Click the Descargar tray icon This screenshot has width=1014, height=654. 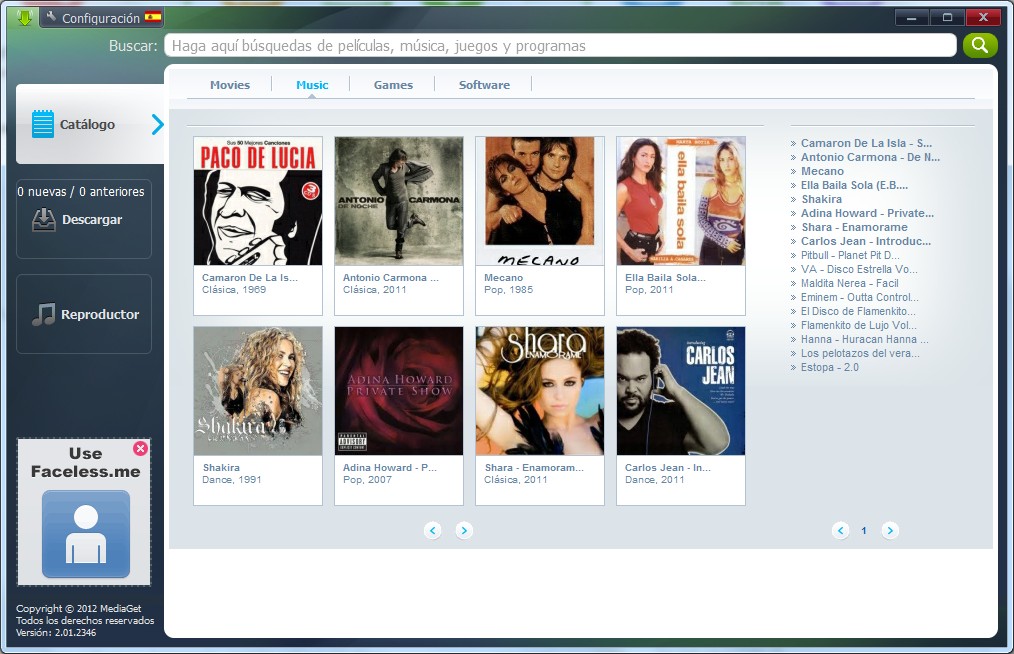[x=43, y=220]
